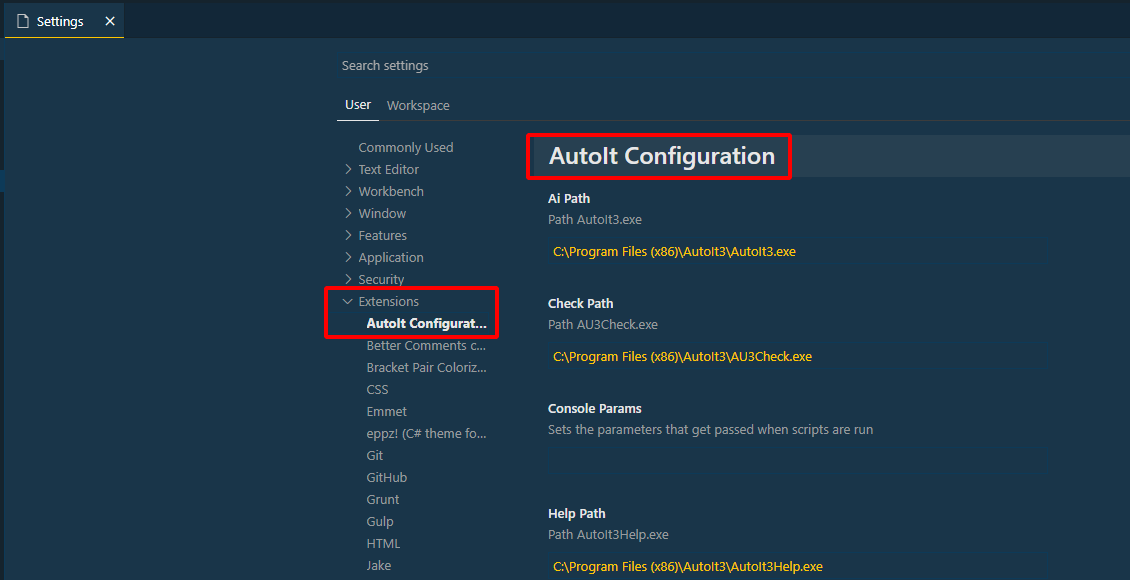Image resolution: width=1130 pixels, height=580 pixels.
Task: Click the empty Console Params field
Action: tap(796, 461)
